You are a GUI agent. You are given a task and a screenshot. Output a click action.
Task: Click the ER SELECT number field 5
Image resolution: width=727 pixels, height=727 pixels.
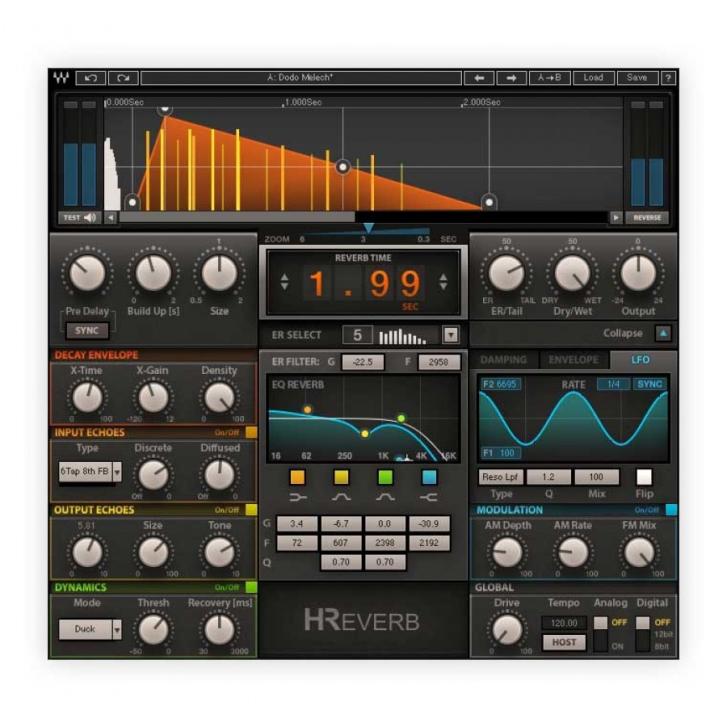point(357,335)
